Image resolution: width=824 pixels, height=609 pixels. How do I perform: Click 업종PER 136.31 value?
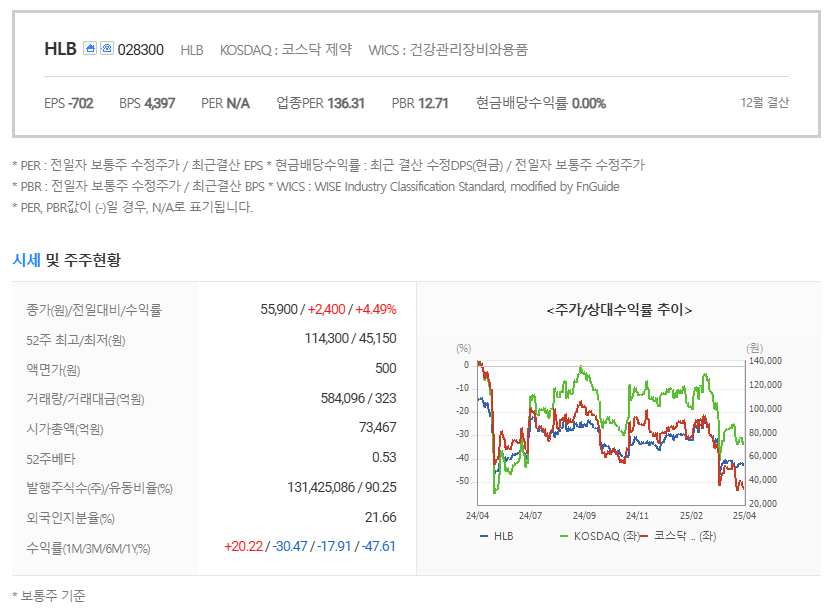[x=321, y=103]
